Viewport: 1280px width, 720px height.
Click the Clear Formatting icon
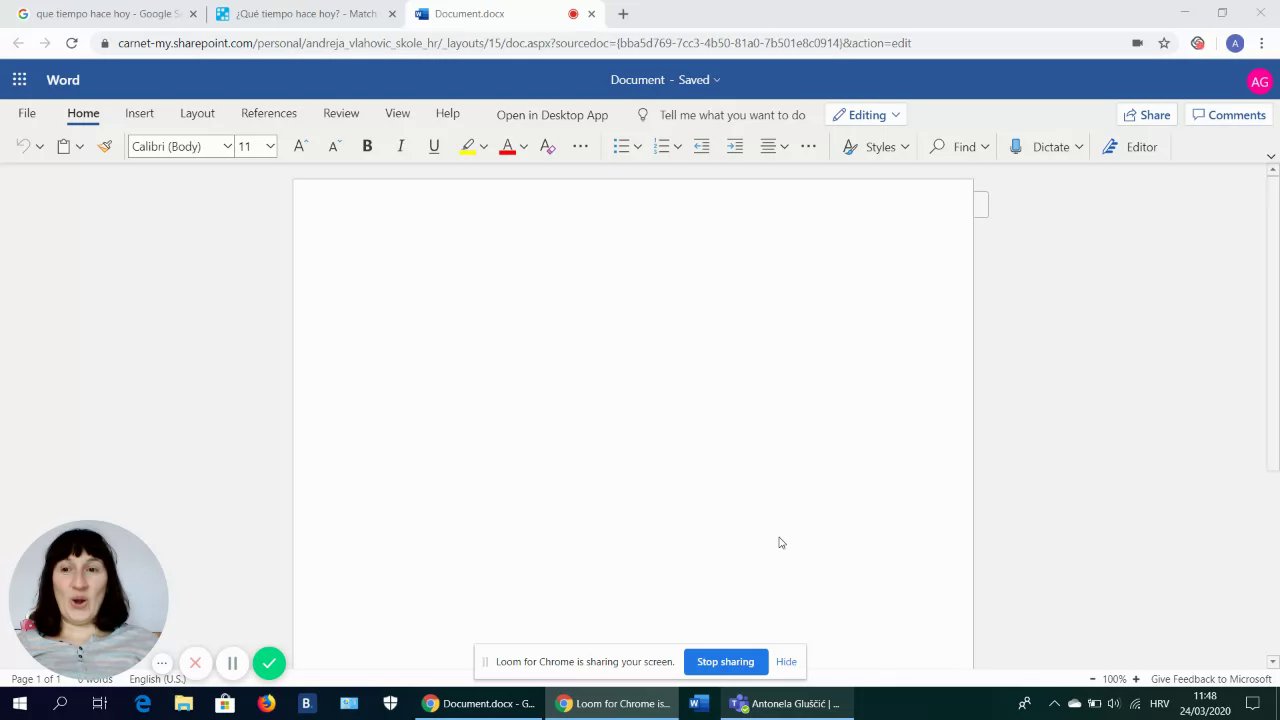click(x=547, y=147)
